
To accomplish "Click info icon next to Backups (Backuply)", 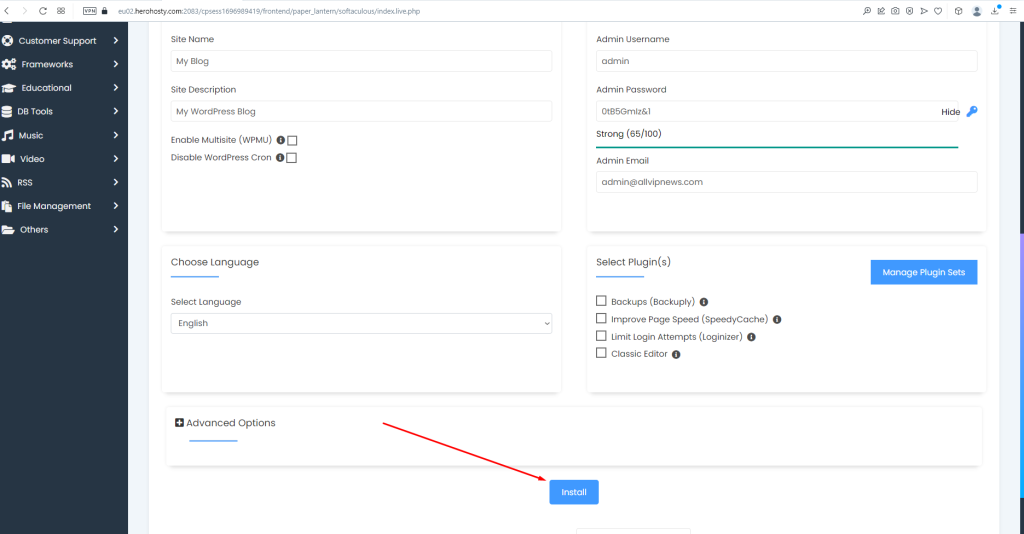I will pos(704,302).
